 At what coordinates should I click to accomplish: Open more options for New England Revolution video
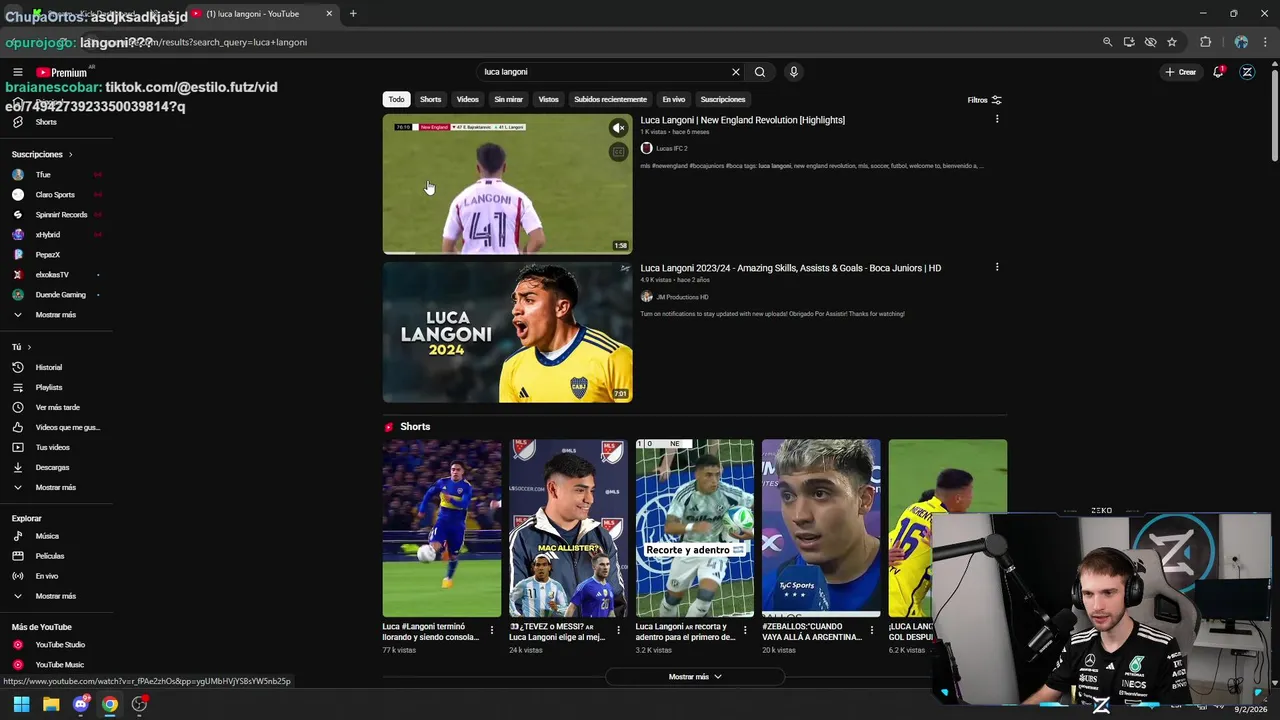point(996,119)
